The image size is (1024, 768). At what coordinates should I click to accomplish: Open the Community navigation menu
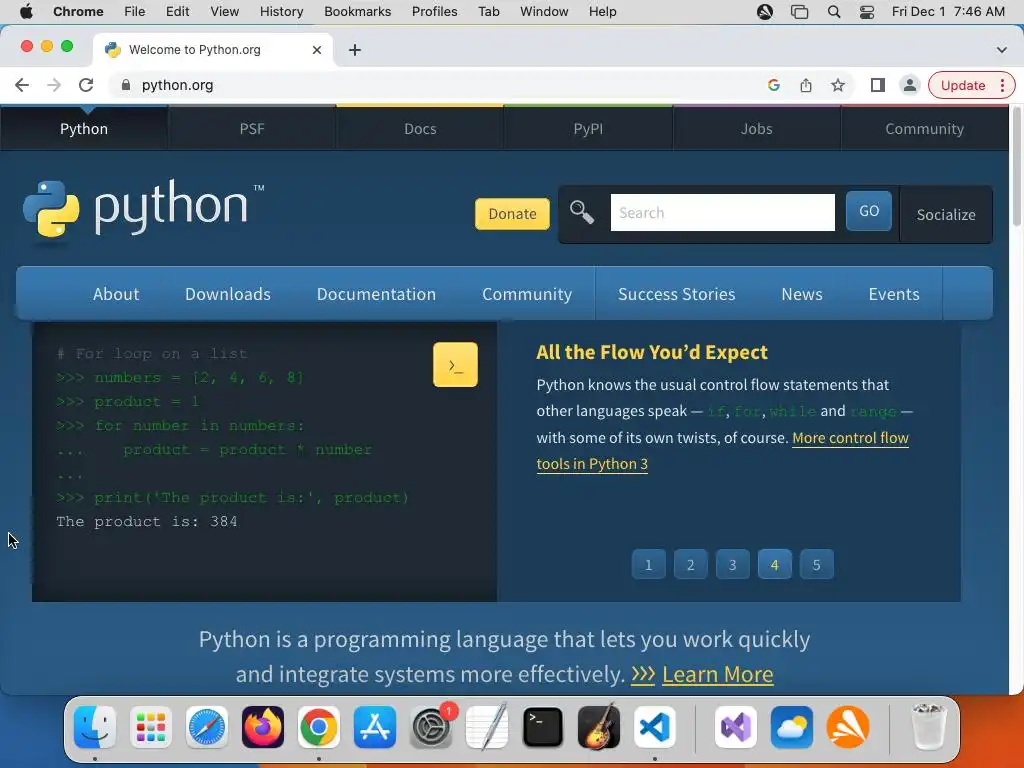[527, 294]
